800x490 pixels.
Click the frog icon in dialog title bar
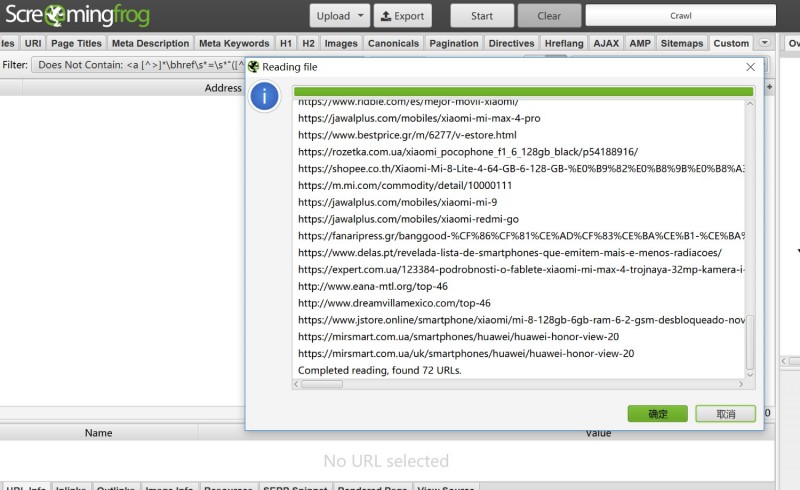point(254,66)
